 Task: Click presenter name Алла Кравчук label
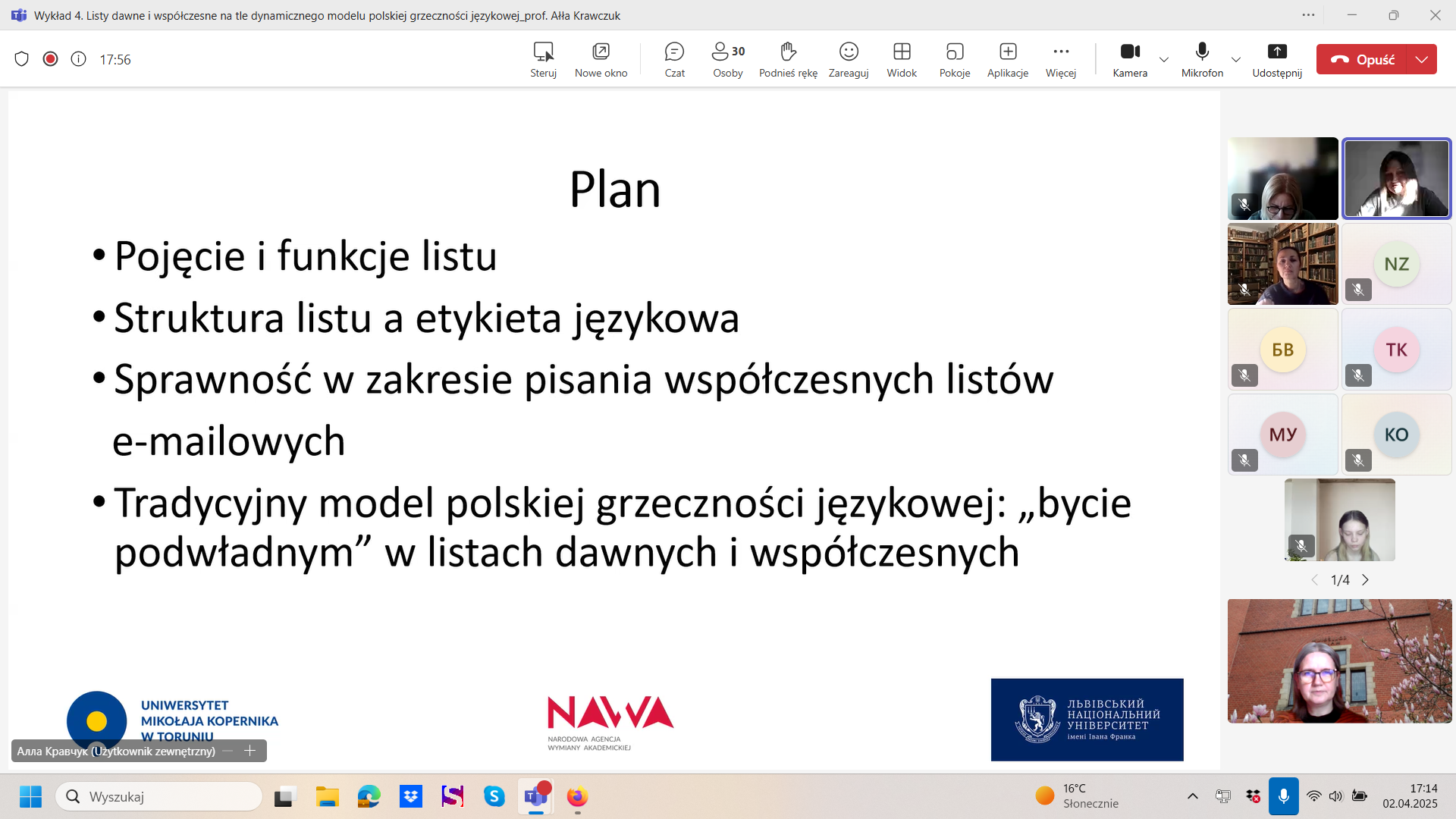click(x=116, y=751)
